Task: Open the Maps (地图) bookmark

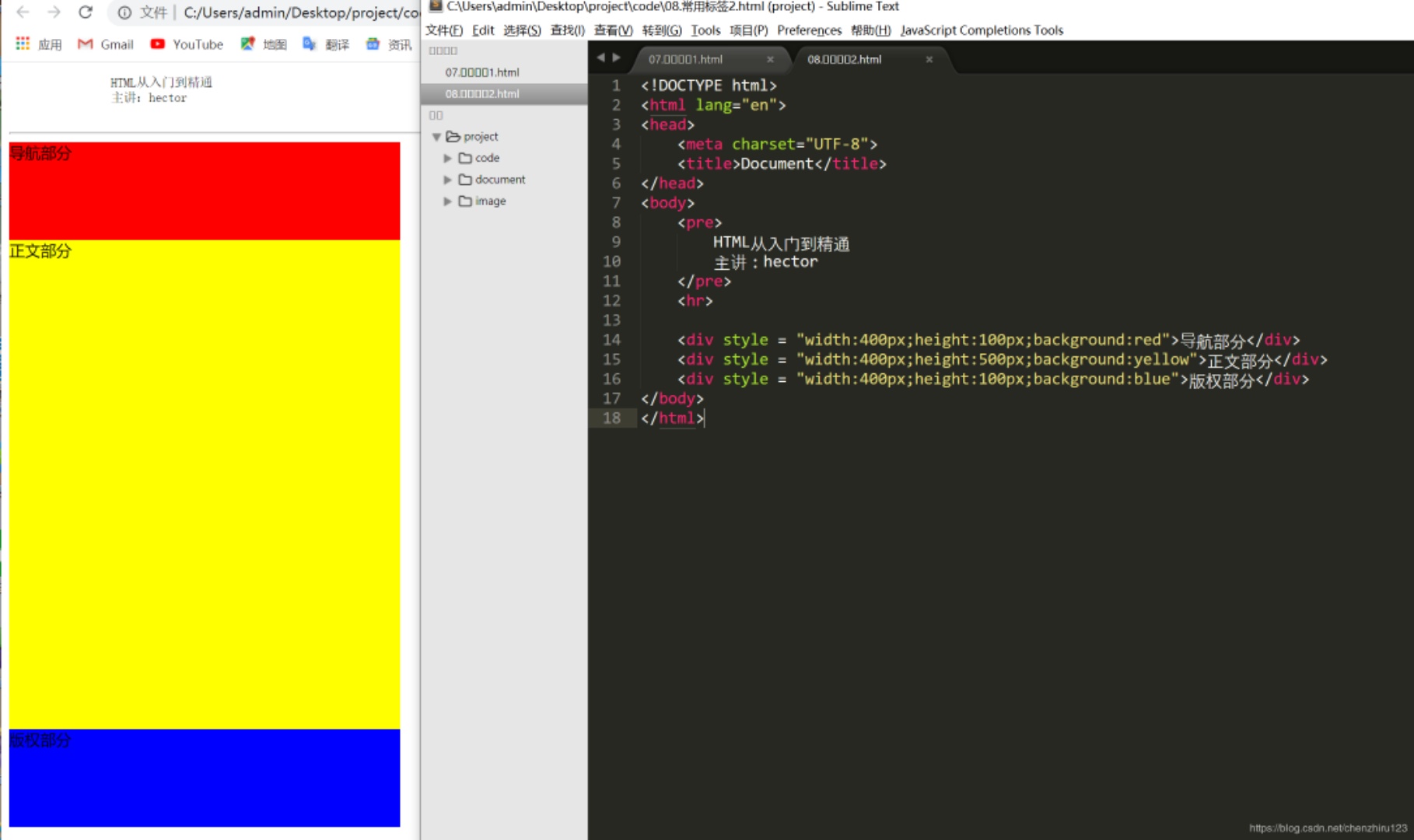Action: (264, 44)
